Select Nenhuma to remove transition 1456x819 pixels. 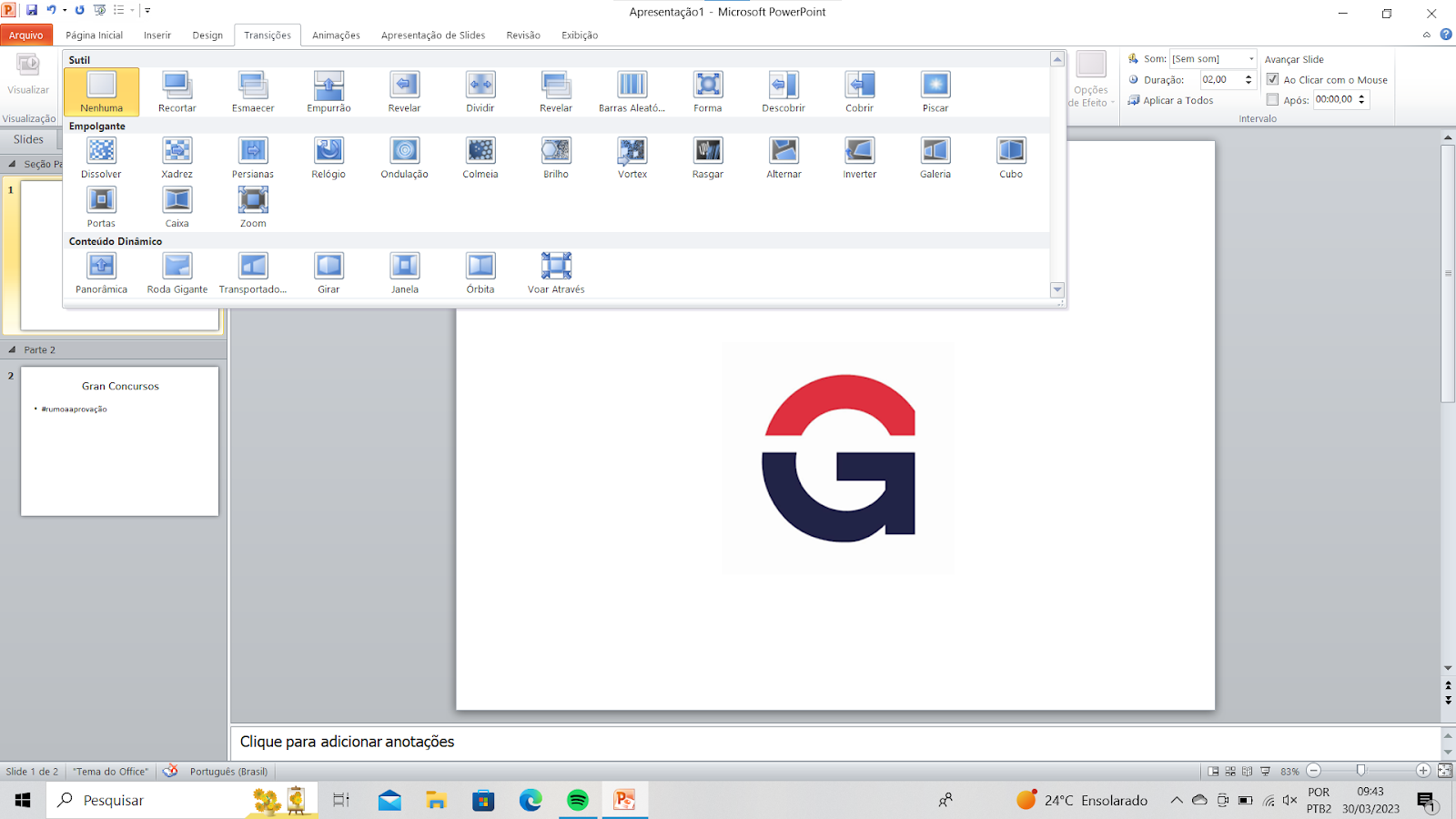click(101, 92)
